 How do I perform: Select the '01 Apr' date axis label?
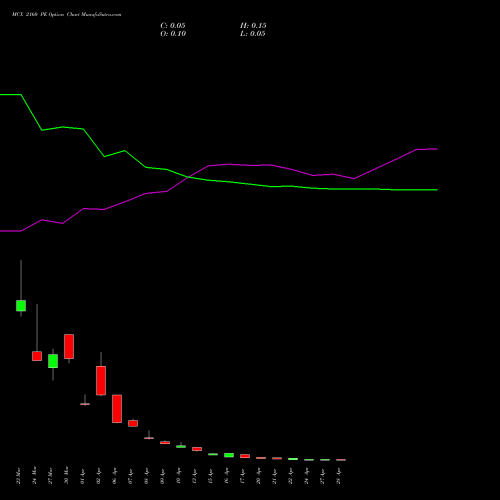point(82,476)
